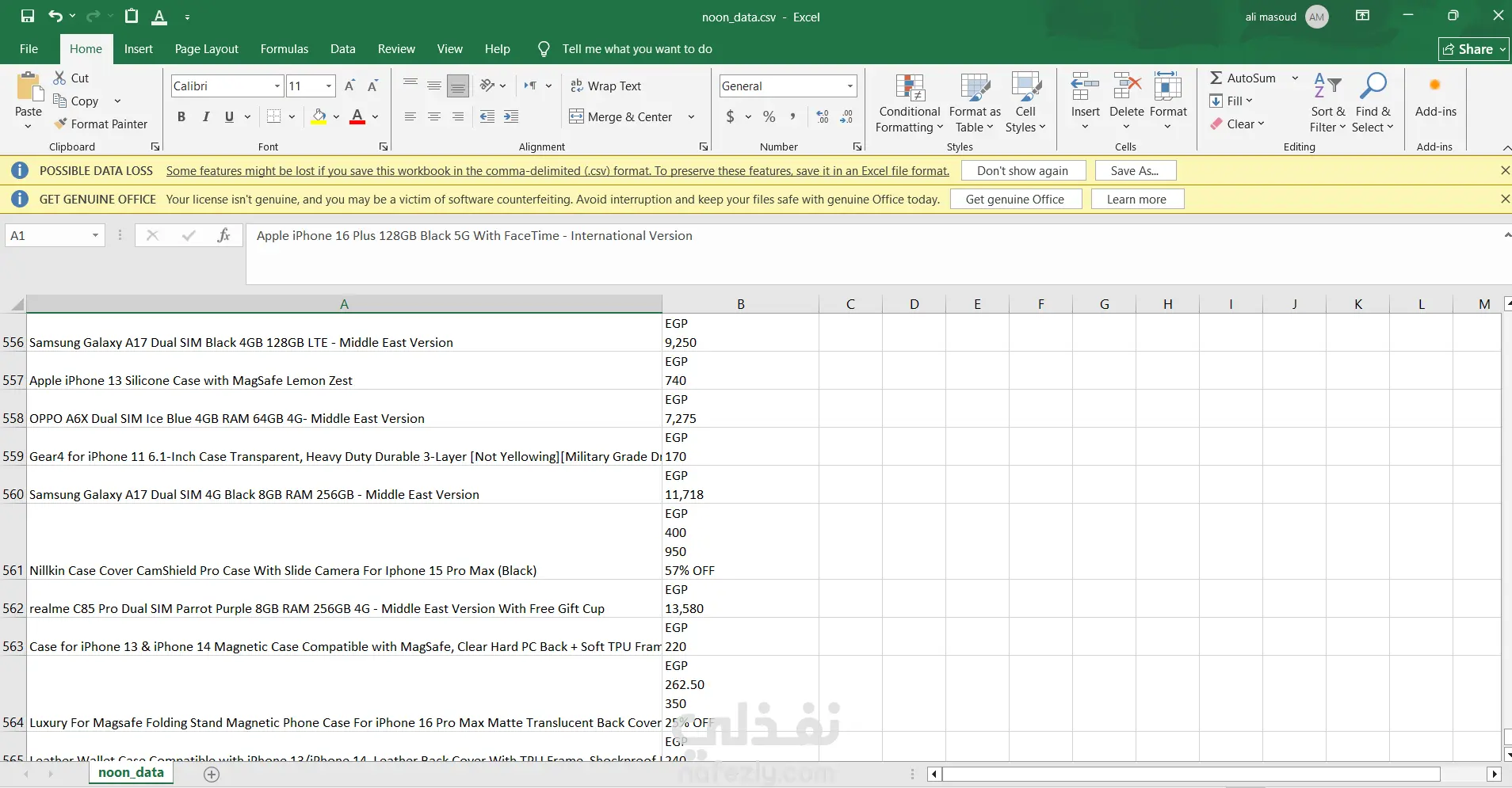1512x788 pixels.
Task: Apply the Borders button
Action: [x=273, y=116]
